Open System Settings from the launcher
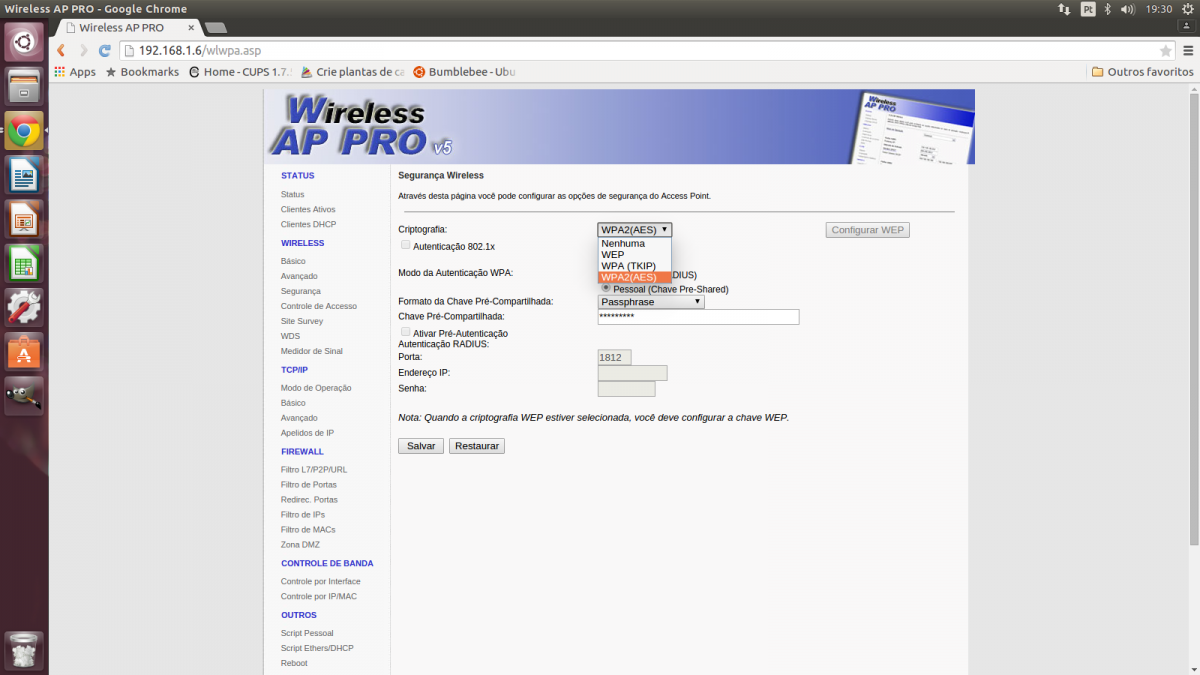The image size is (1200, 675). click(24, 307)
